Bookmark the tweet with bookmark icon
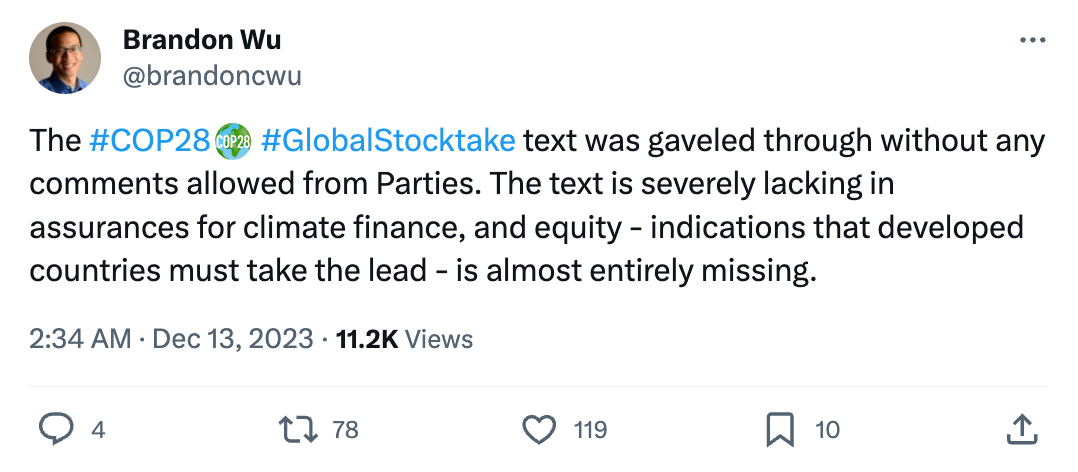The height and width of the screenshot is (472, 1078). (x=780, y=430)
